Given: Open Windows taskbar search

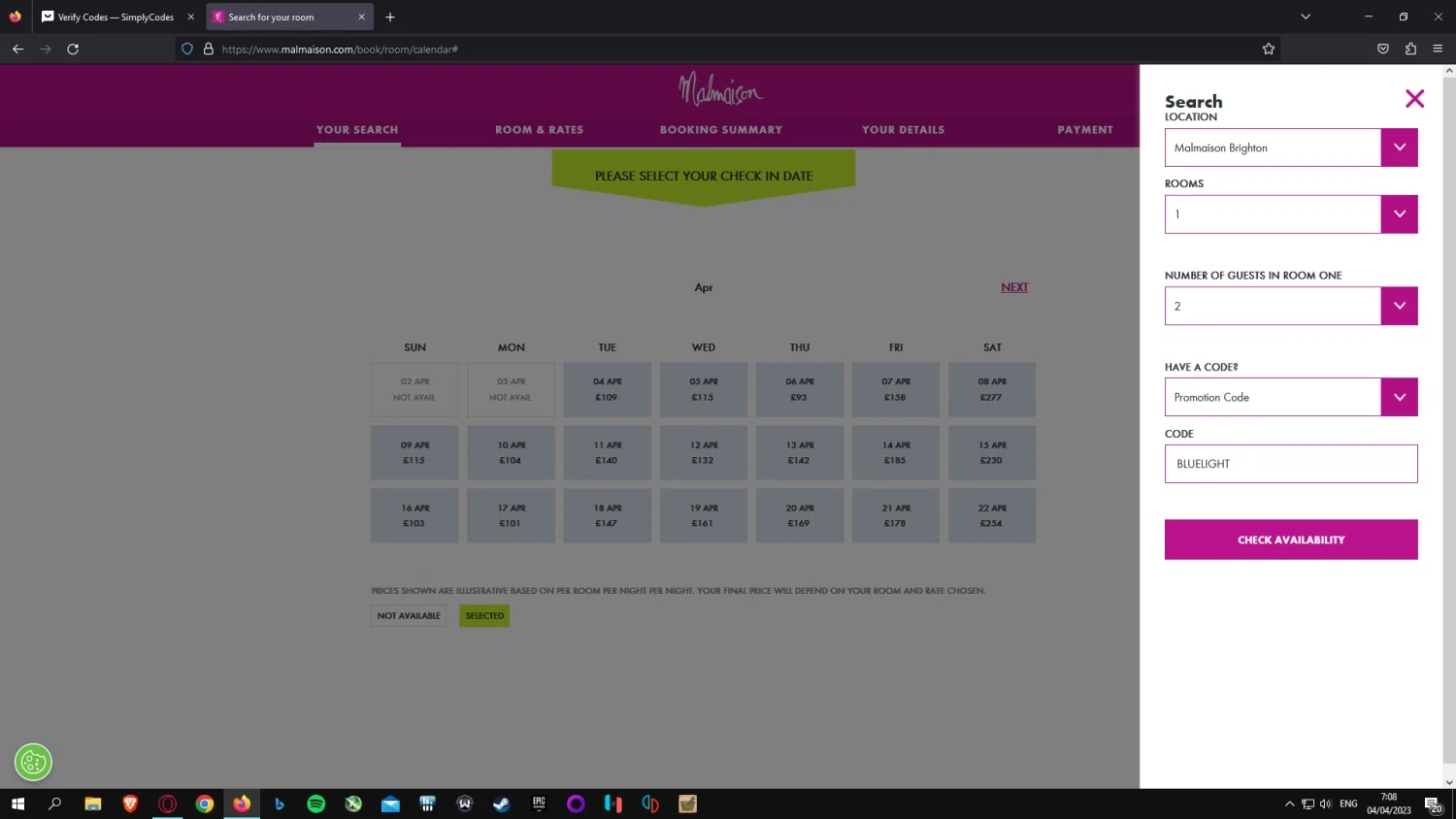Looking at the screenshot, I should pos(55,803).
